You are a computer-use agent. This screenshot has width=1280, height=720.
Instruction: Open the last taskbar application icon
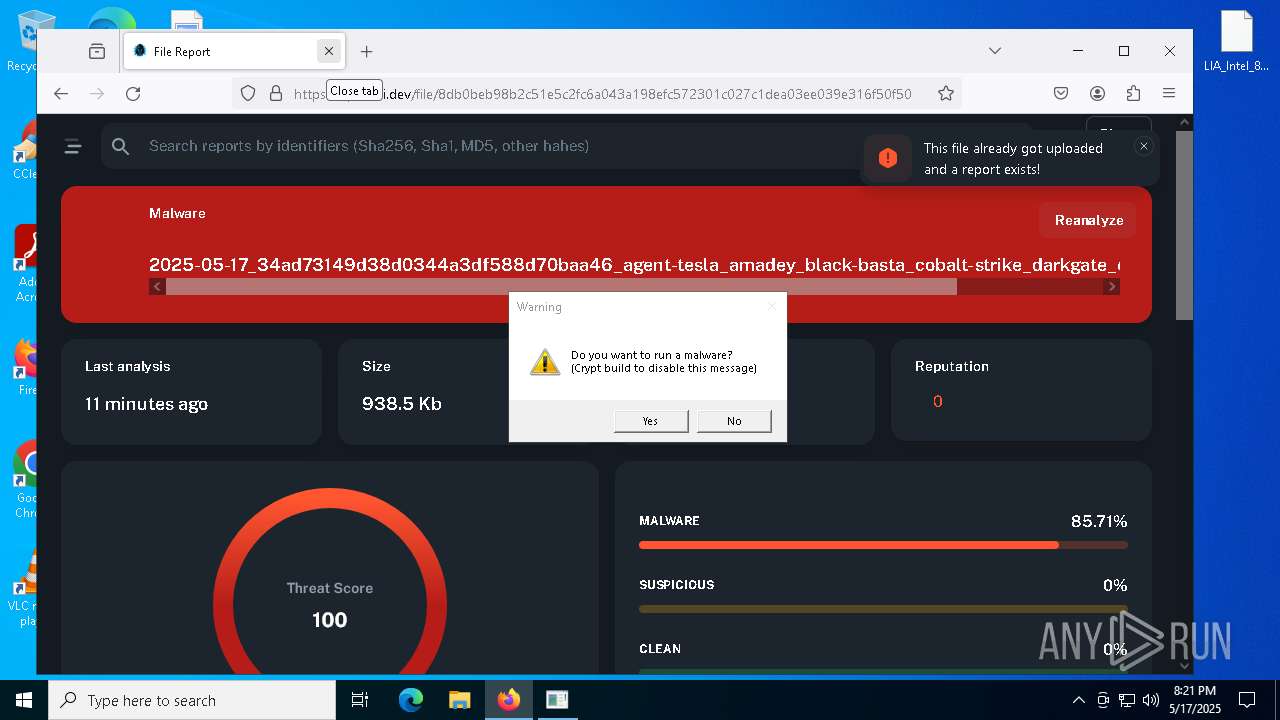click(557, 700)
